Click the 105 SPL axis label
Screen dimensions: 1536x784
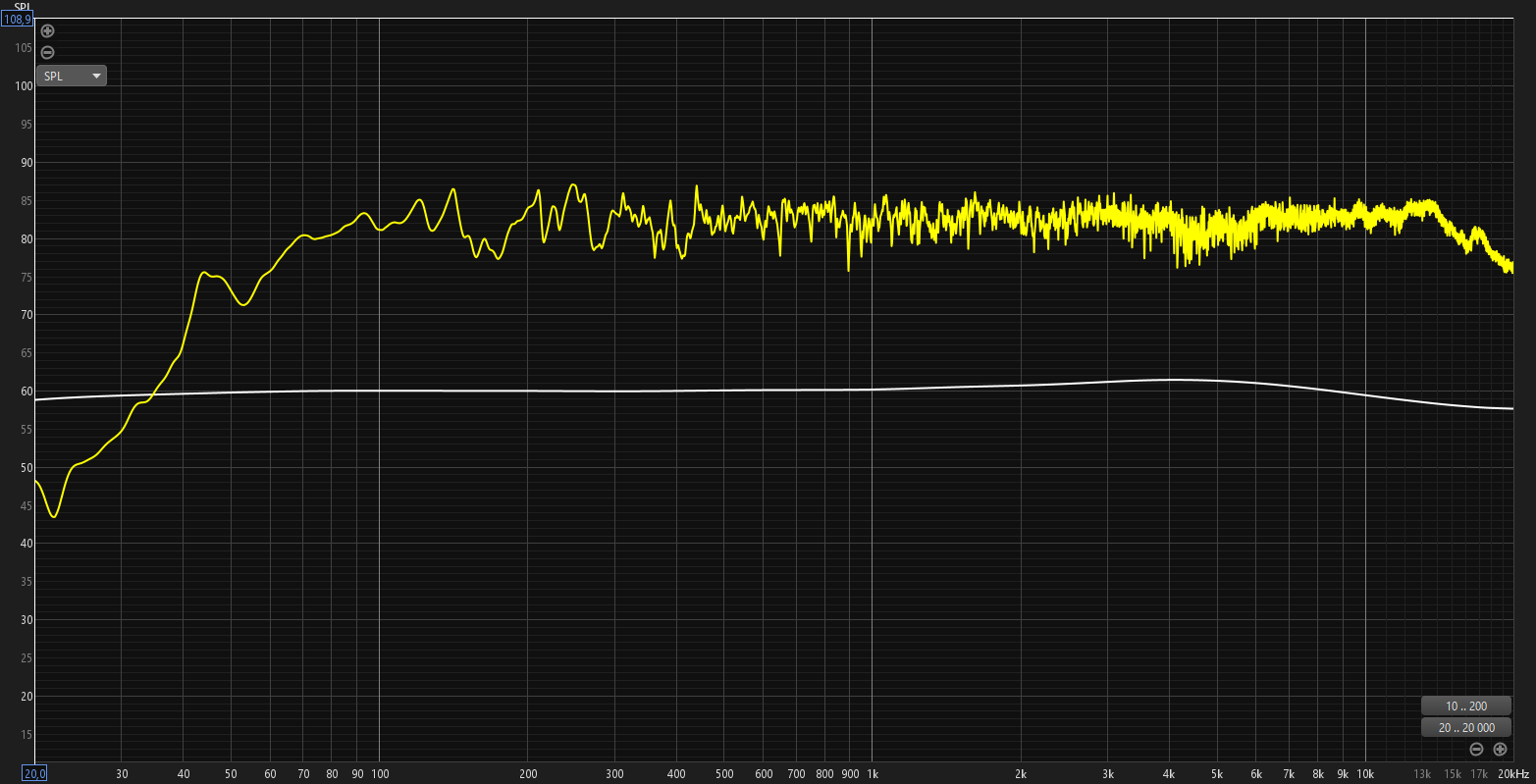coord(24,48)
